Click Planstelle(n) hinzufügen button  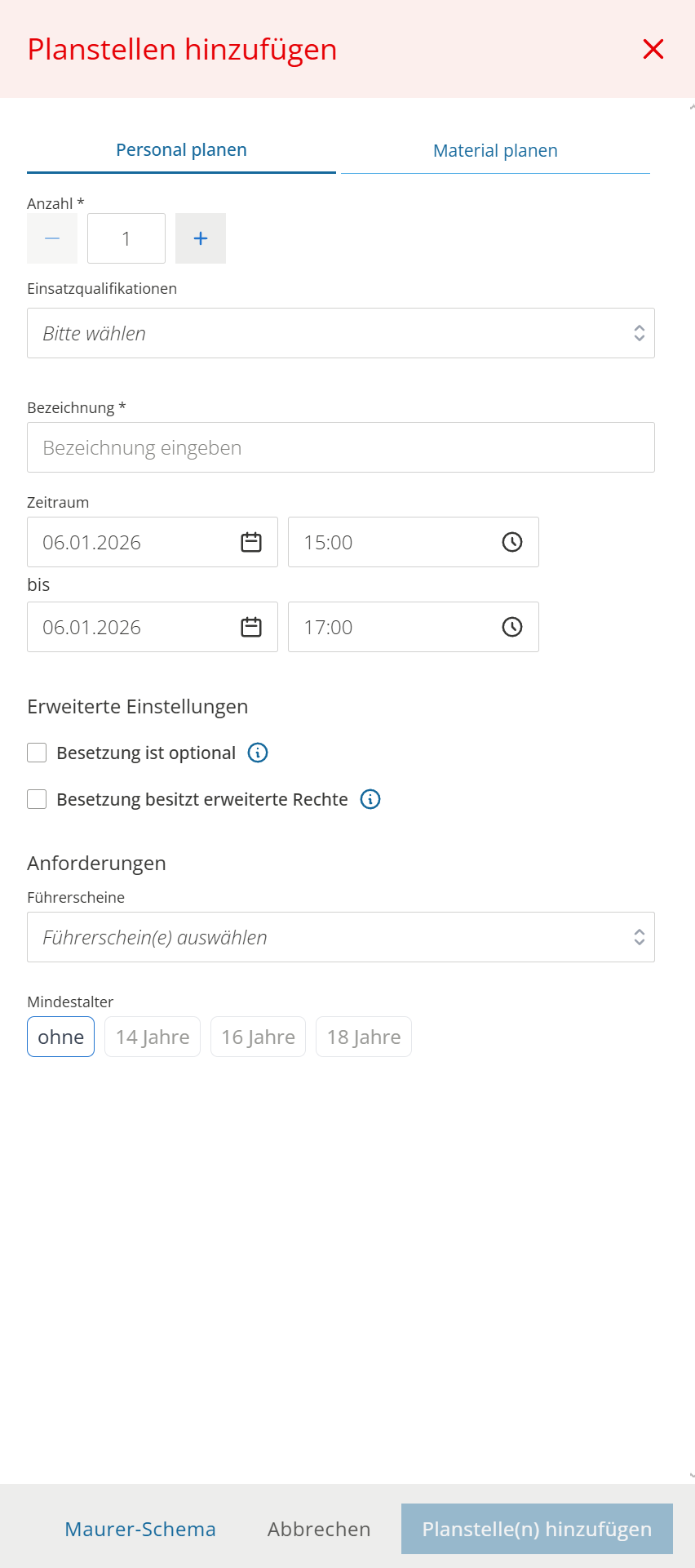coord(537,1529)
